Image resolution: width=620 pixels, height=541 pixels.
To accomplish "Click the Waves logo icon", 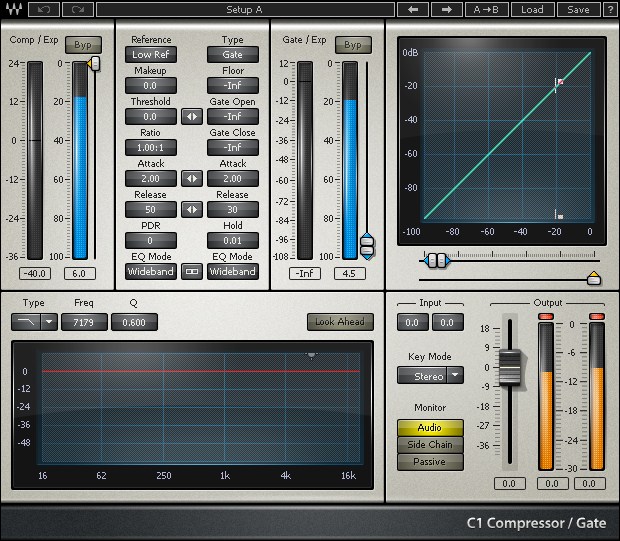I will pyautogui.click(x=14, y=10).
